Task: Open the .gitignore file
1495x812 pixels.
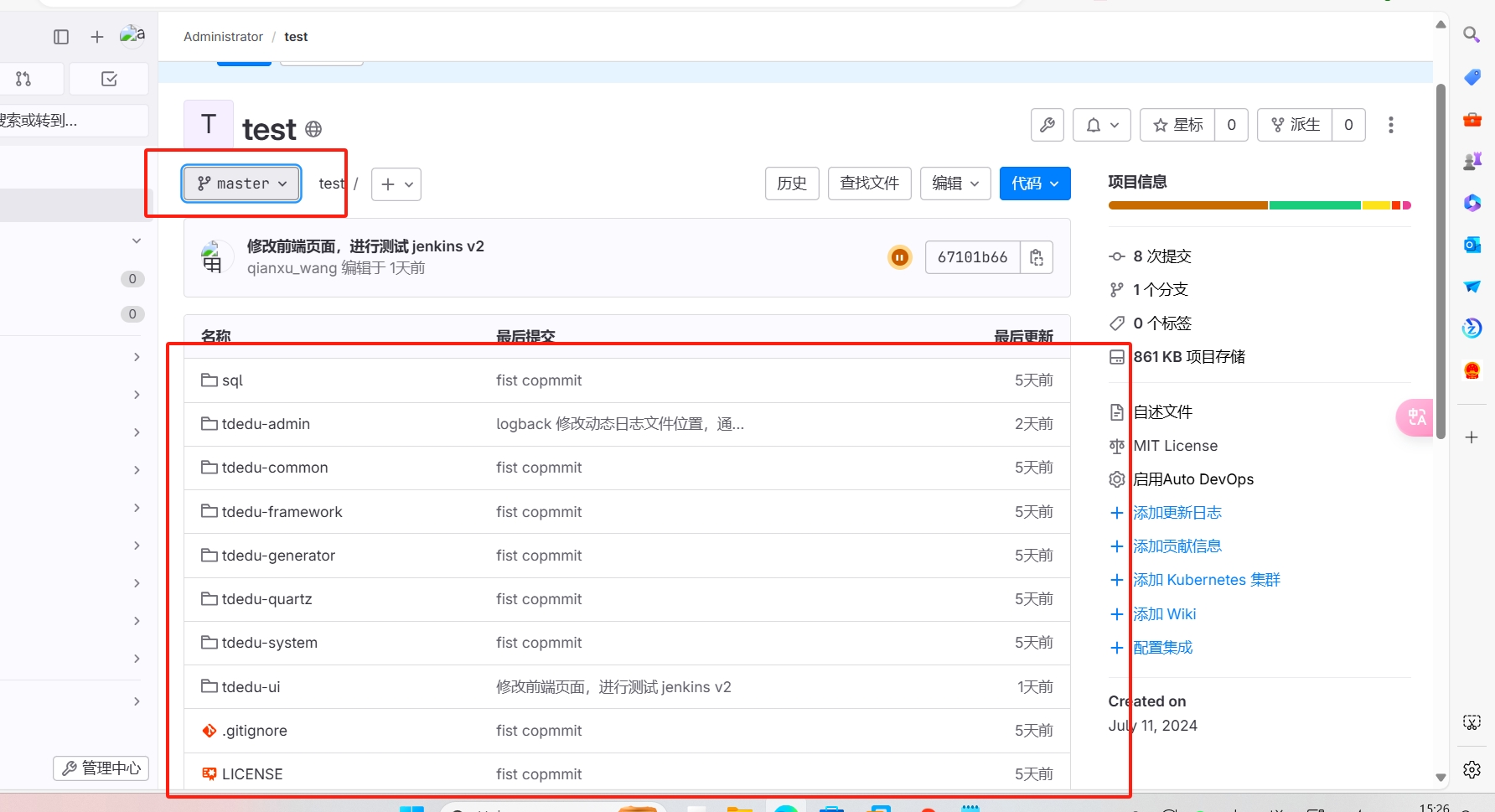Action: [254, 731]
